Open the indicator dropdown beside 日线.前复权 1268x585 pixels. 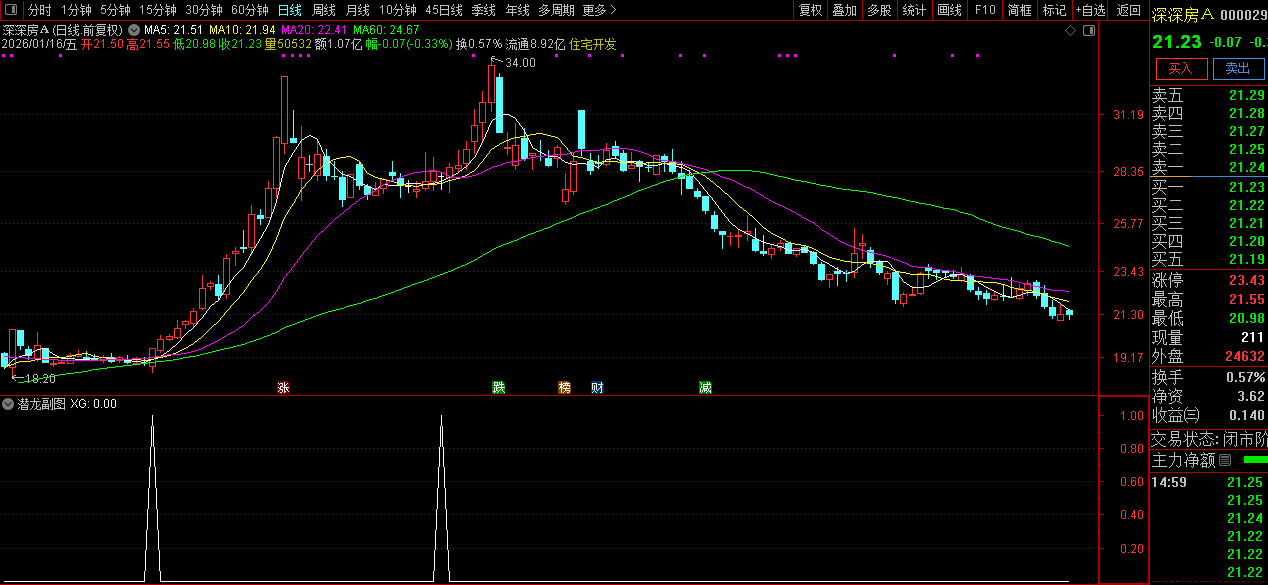pyautogui.click(x=134, y=30)
